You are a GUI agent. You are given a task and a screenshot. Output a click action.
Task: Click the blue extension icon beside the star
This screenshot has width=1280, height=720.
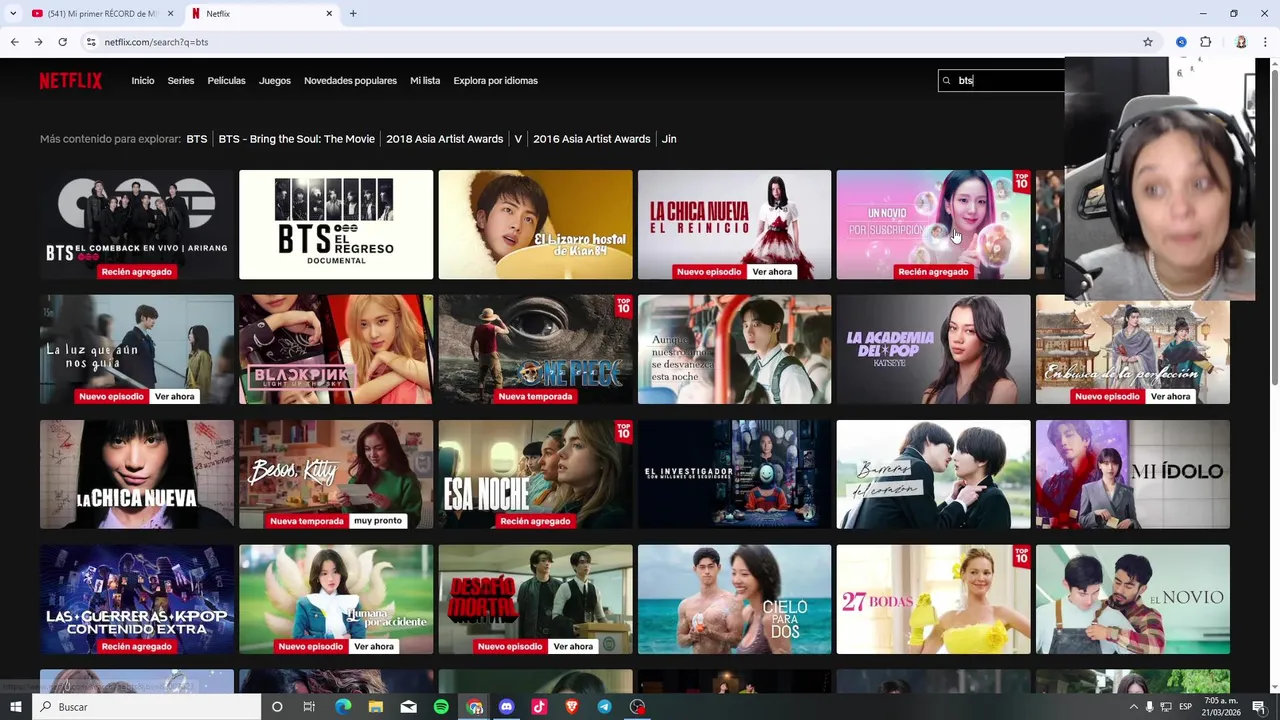pyautogui.click(x=1181, y=42)
